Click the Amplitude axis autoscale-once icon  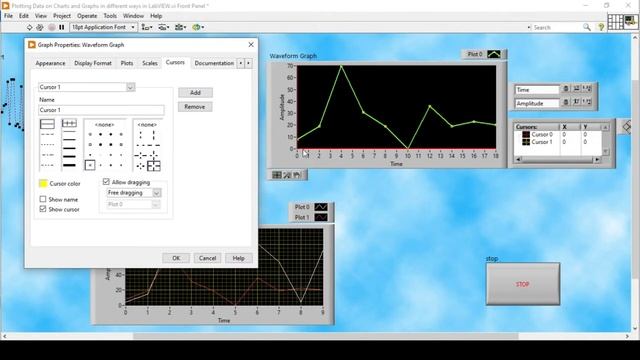(576, 102)
